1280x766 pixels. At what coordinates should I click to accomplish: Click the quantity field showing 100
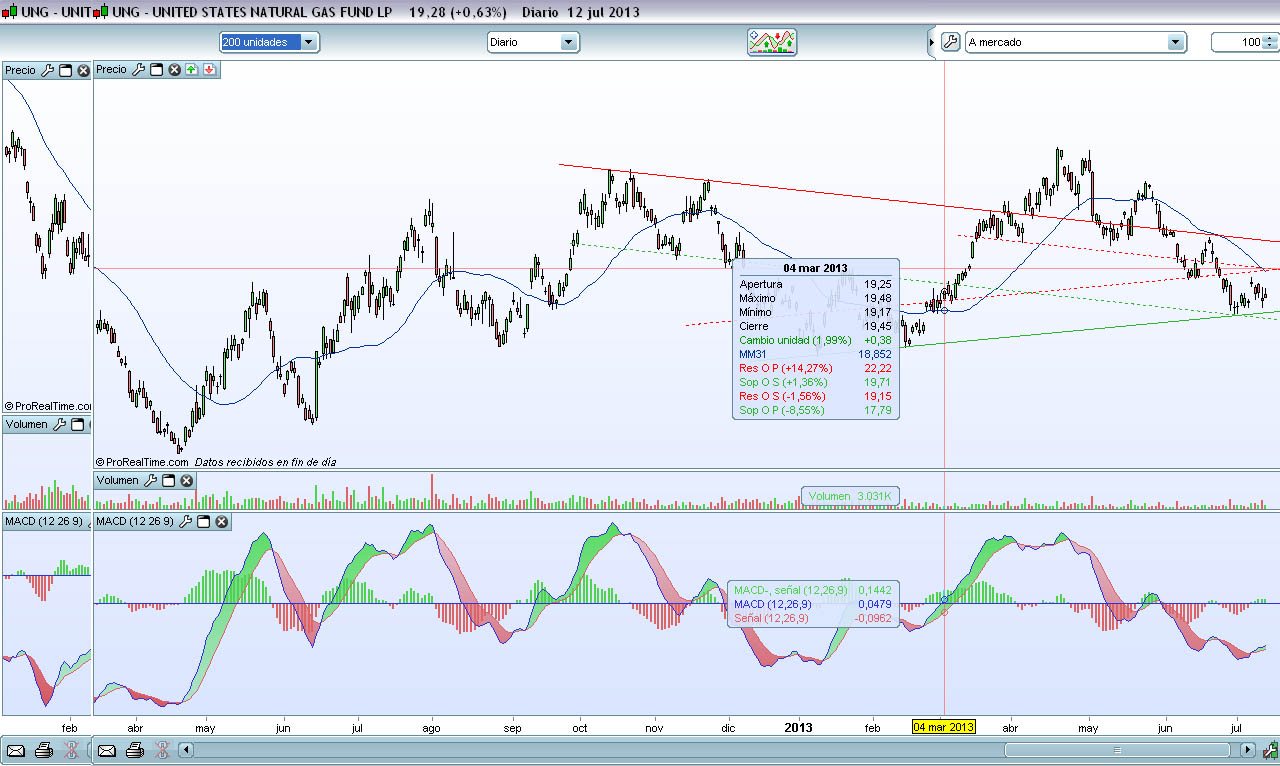tap(1237, 42)
